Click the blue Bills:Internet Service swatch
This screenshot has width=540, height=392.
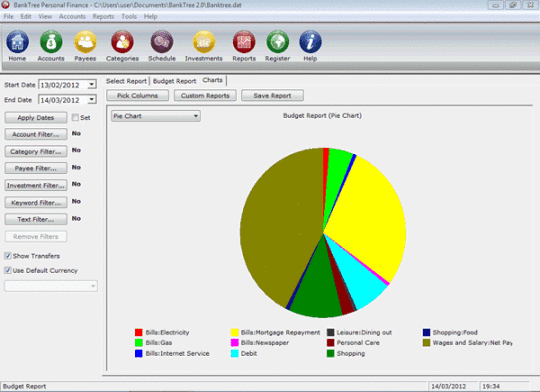138,353
